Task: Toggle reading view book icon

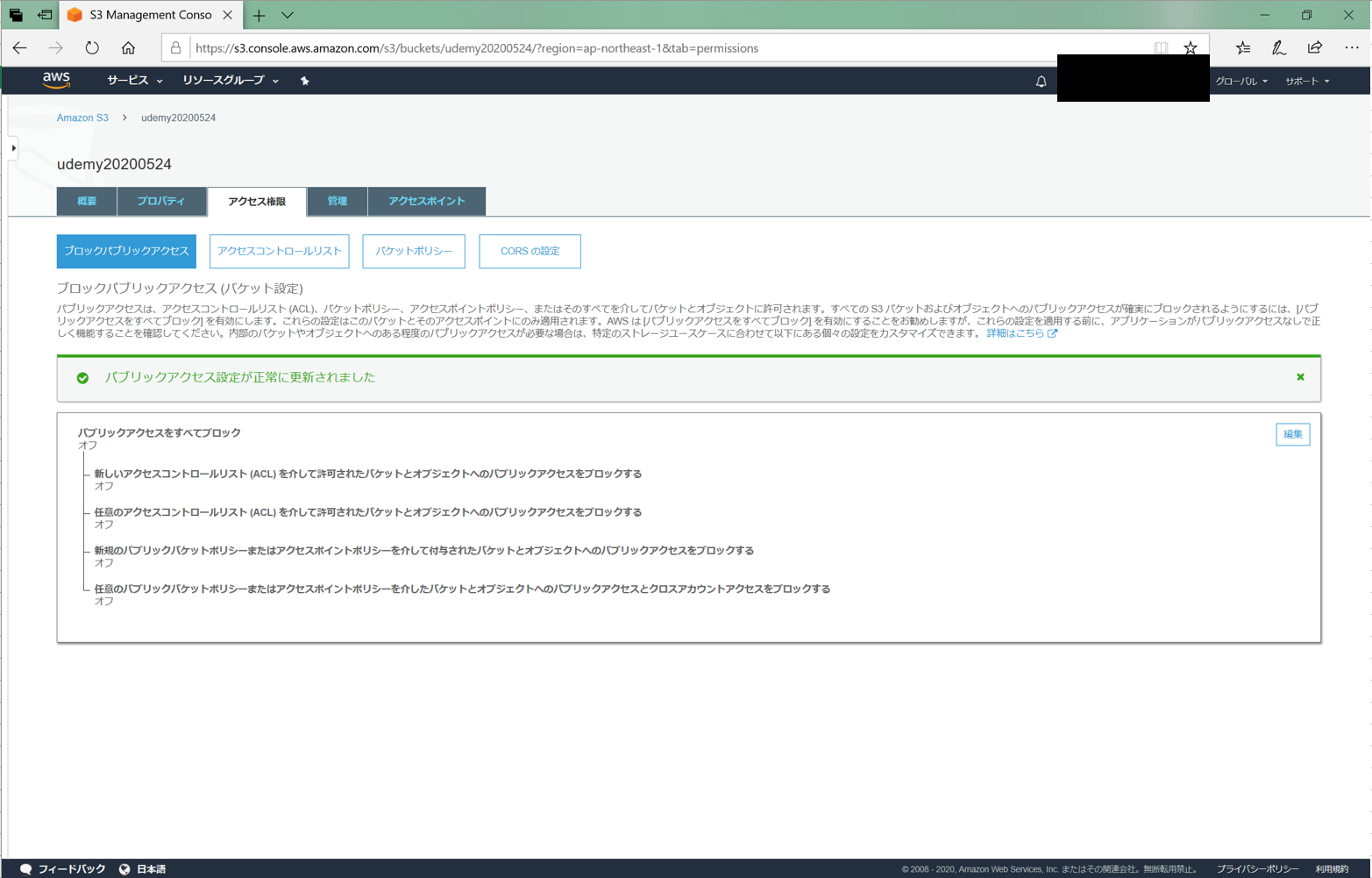Action: point(1161,48)
